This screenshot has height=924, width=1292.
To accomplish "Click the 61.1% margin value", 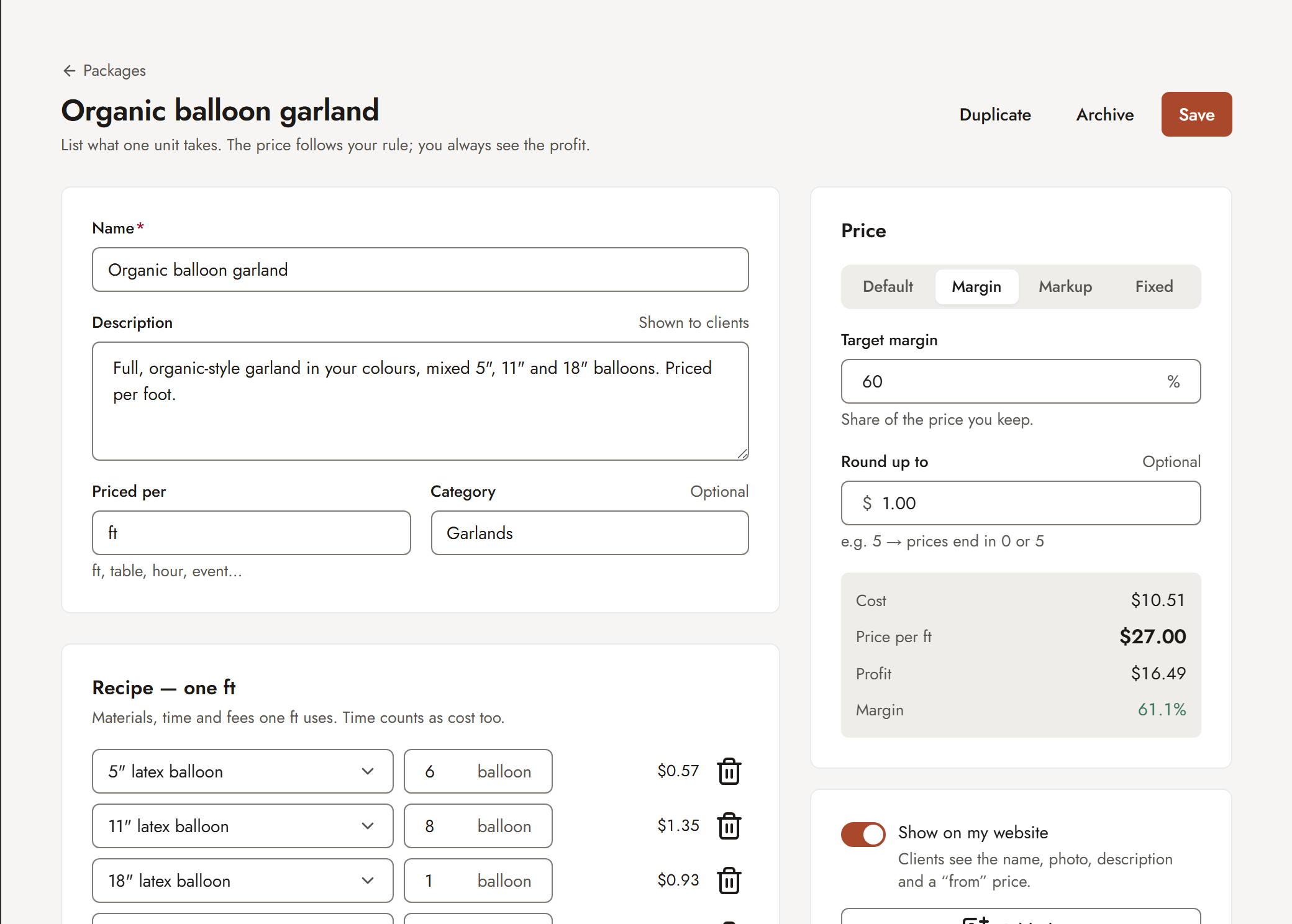I will [x=1162, y=710].
